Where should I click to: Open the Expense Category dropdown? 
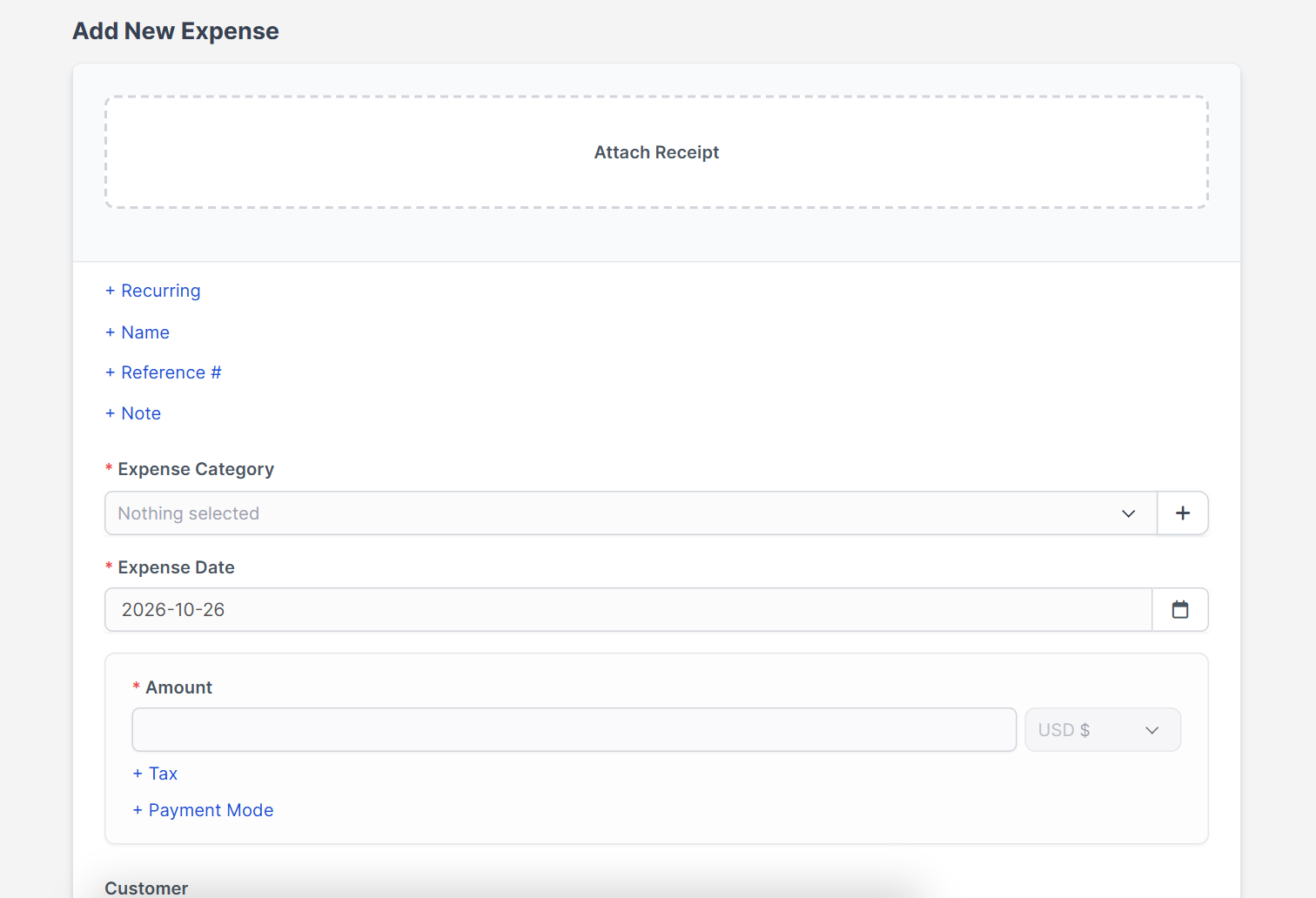point(631,513)
